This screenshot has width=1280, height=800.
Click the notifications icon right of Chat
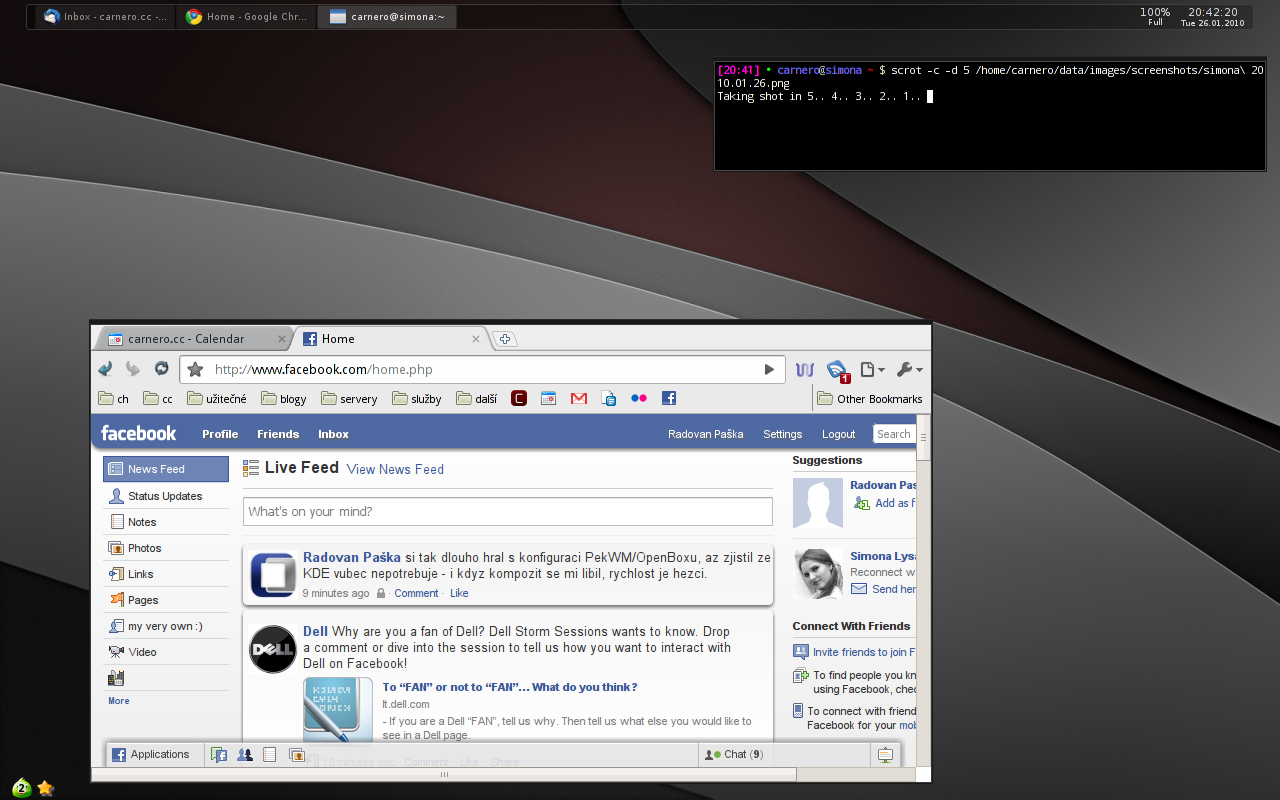[x=885, y=755]
